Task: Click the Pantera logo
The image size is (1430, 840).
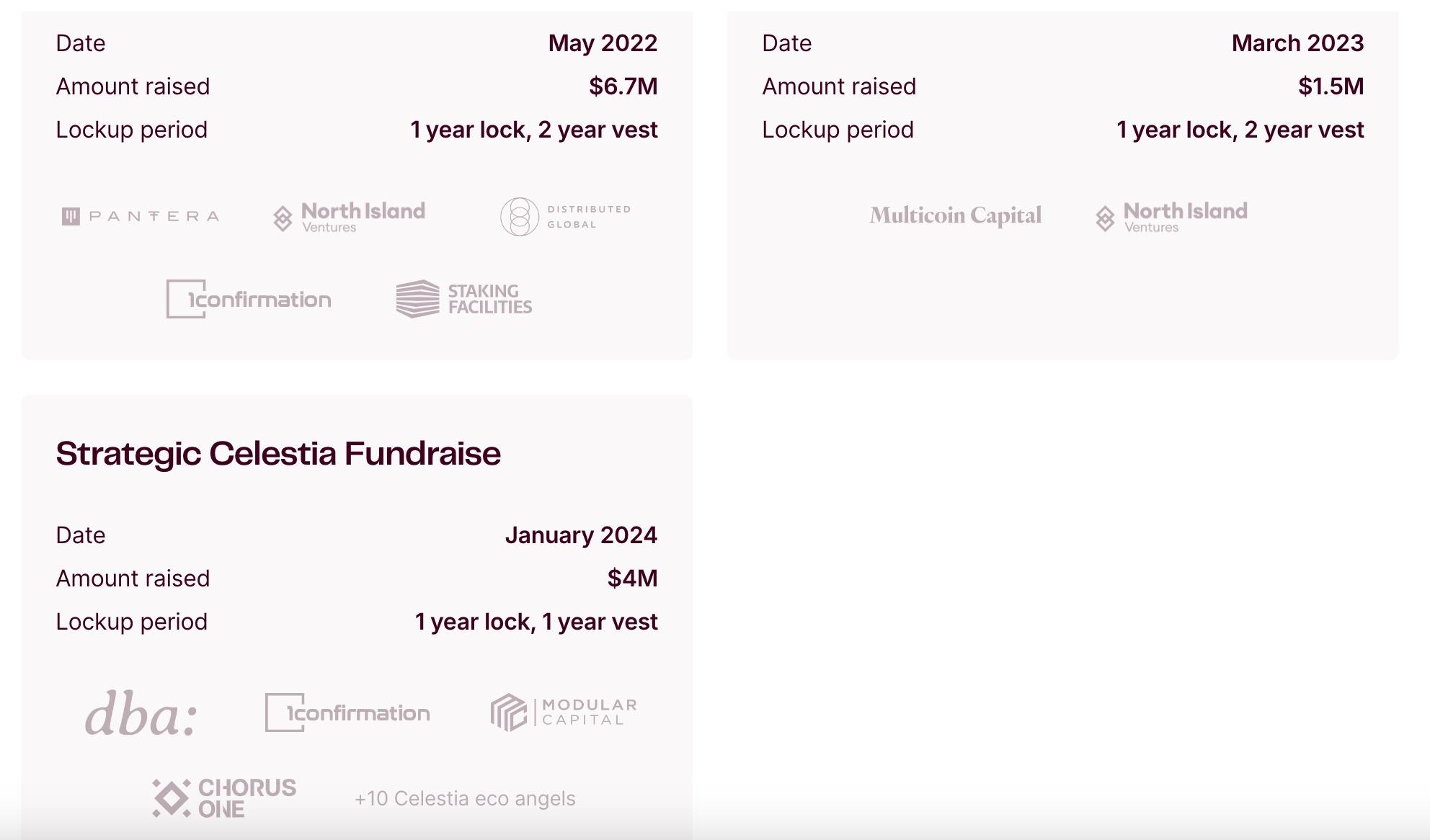Action: pyautogui.click(x=141, y=216)
